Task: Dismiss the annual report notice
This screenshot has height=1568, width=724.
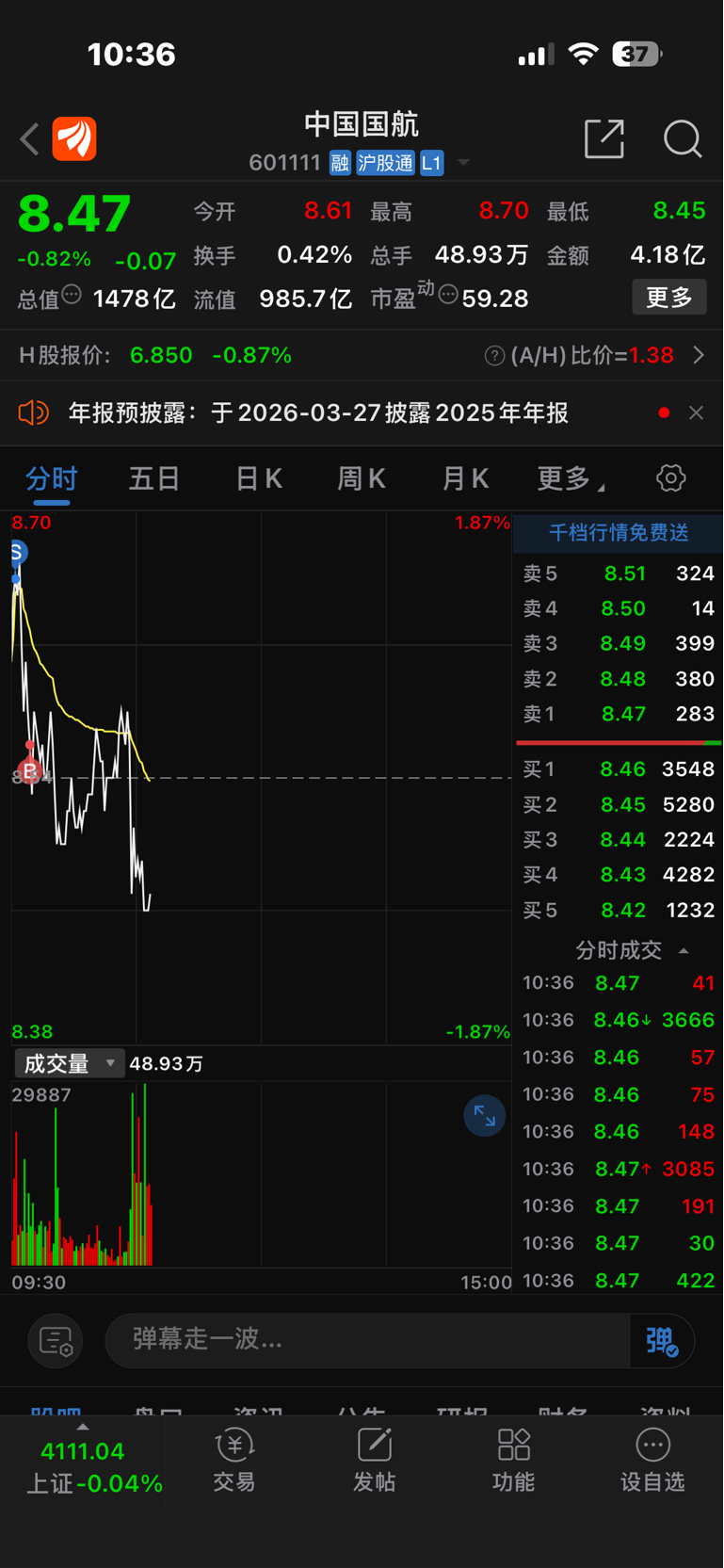Action: [697, 412]
